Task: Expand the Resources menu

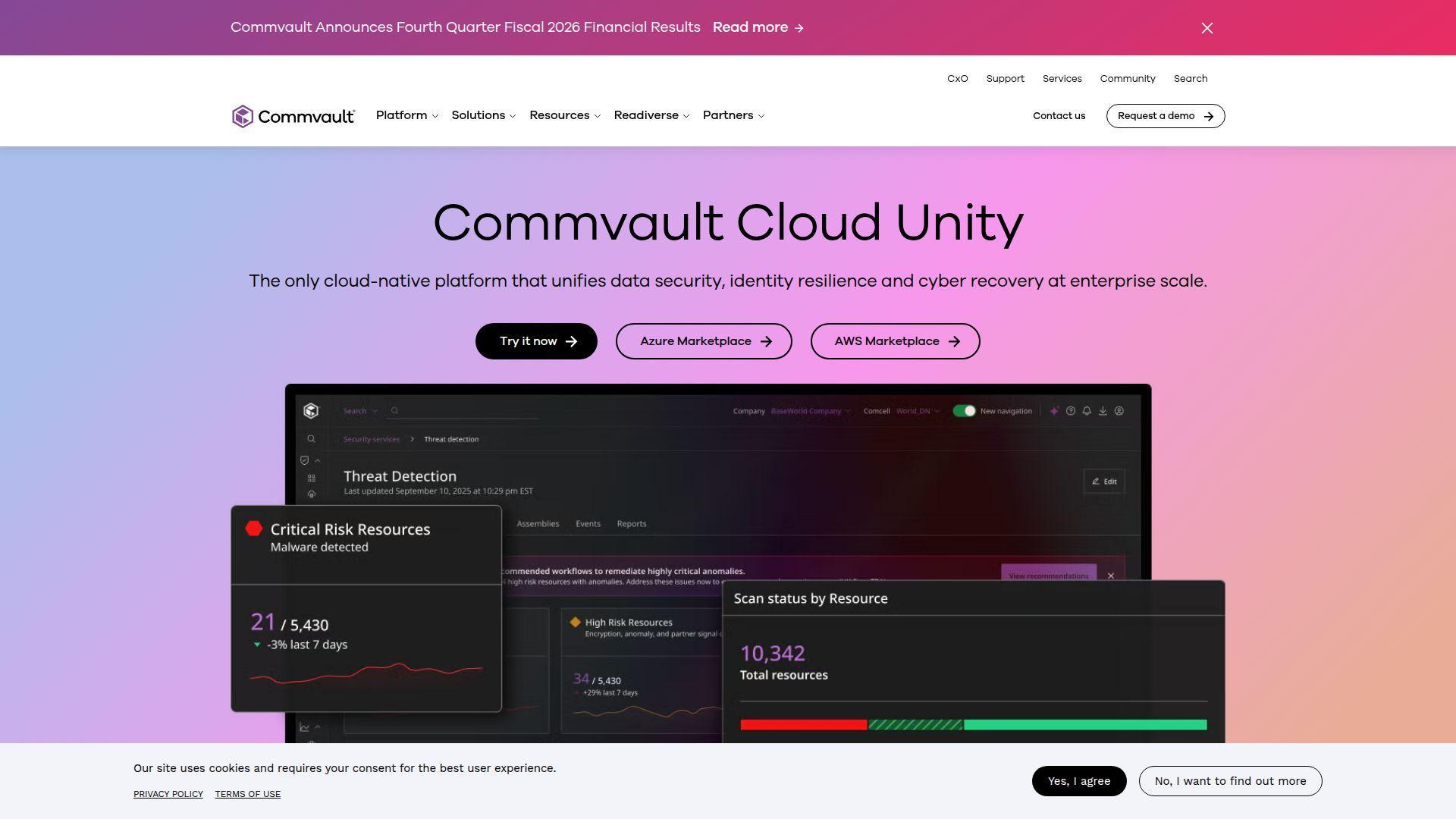Action: tap(565, 115)
